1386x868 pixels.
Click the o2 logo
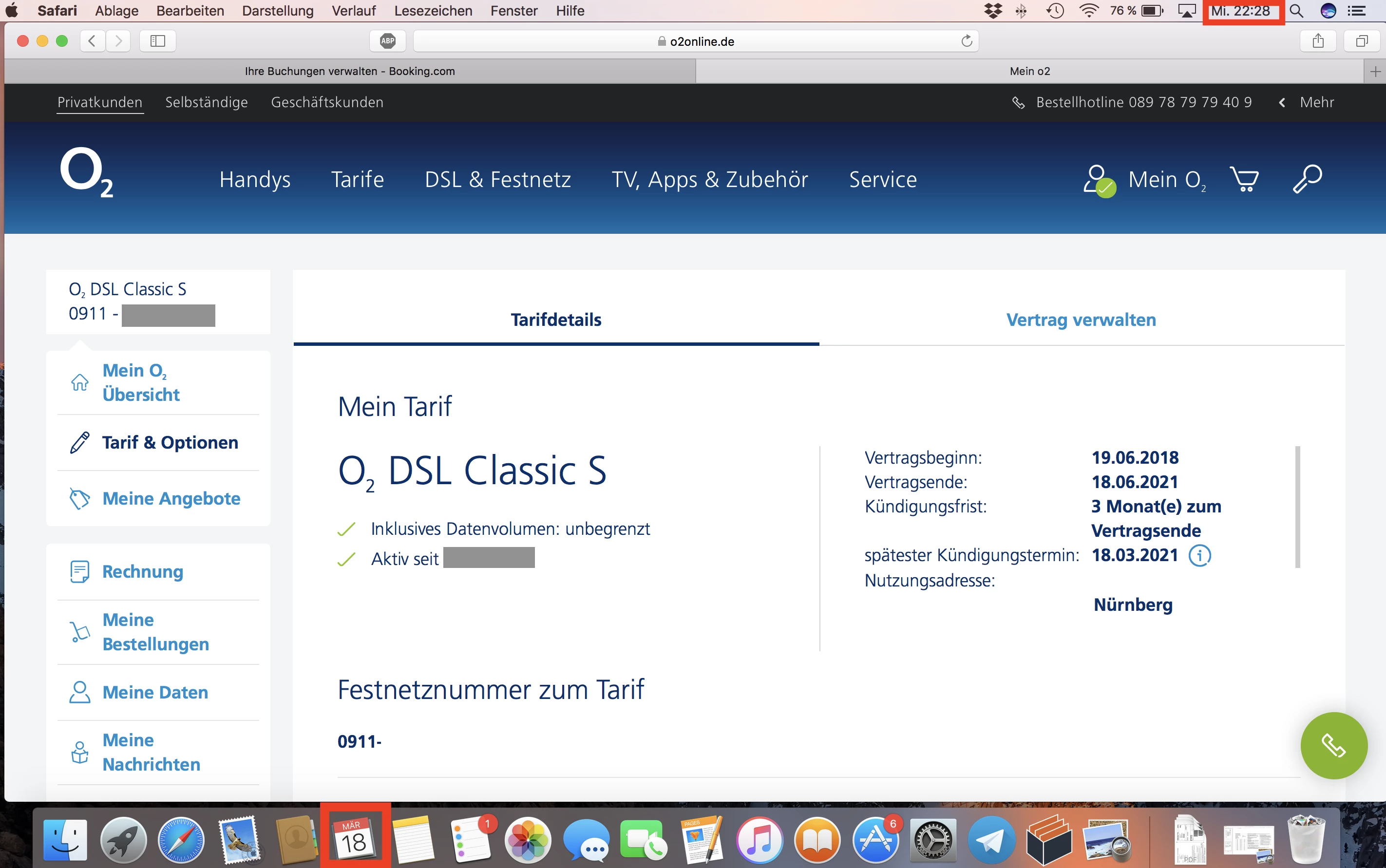(86, 172)
